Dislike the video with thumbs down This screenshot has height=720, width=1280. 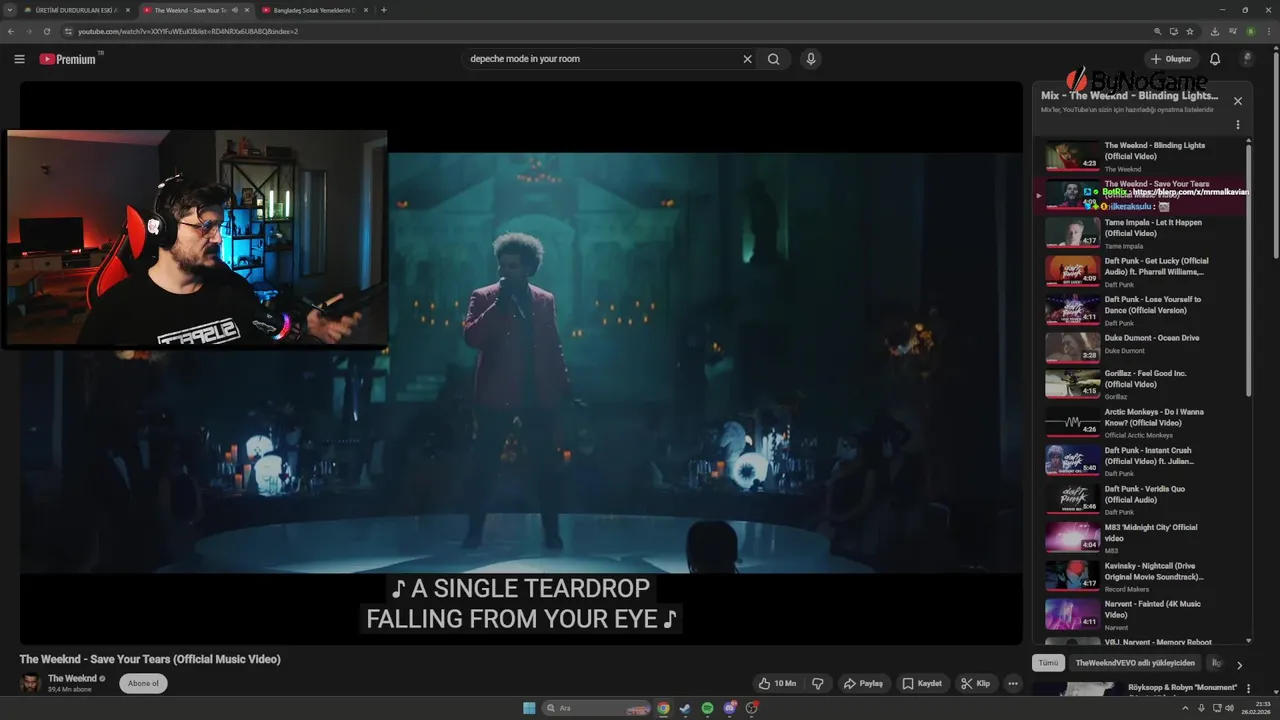(818, 684)
